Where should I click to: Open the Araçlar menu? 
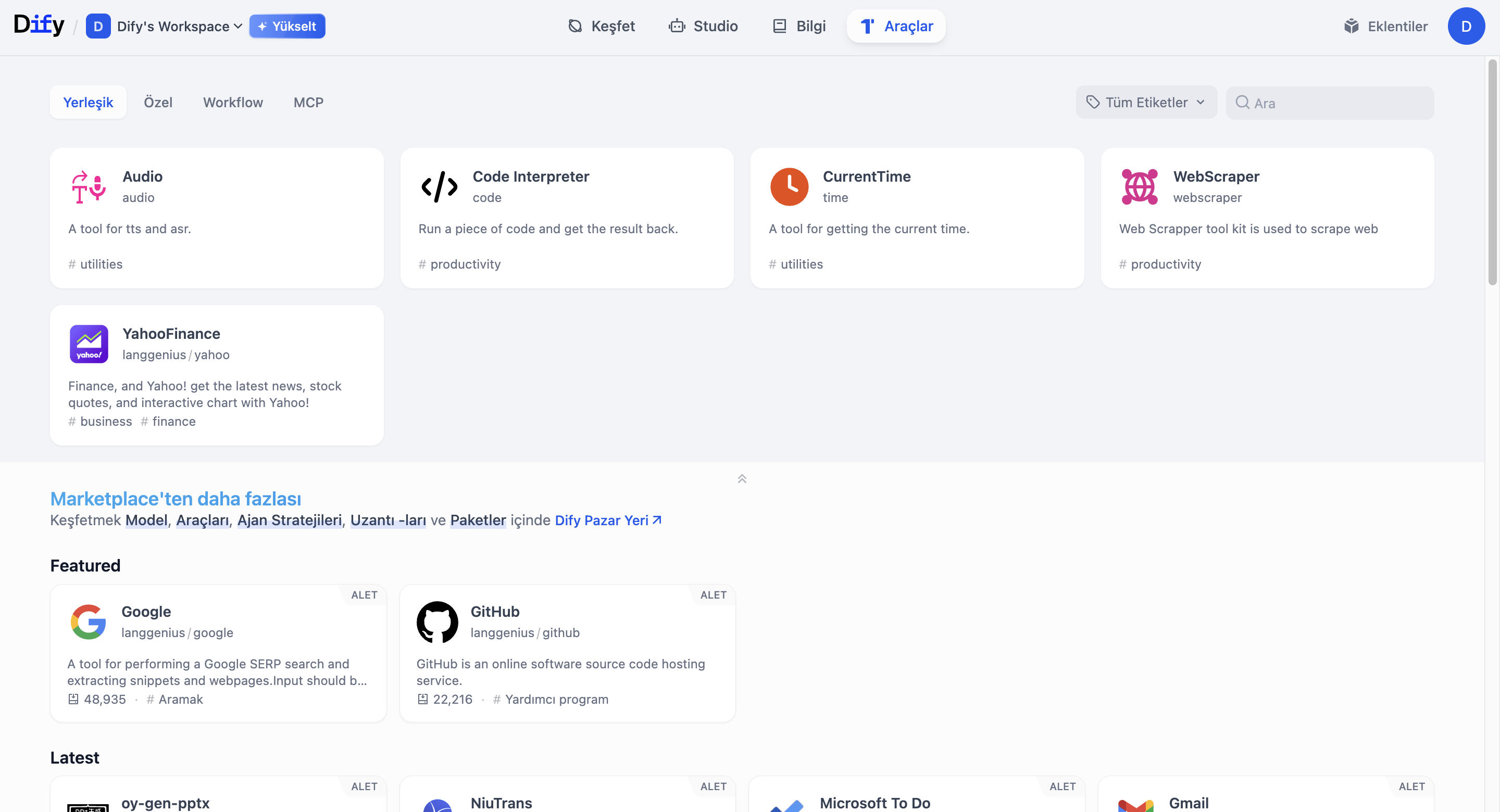tap(896, 26)
